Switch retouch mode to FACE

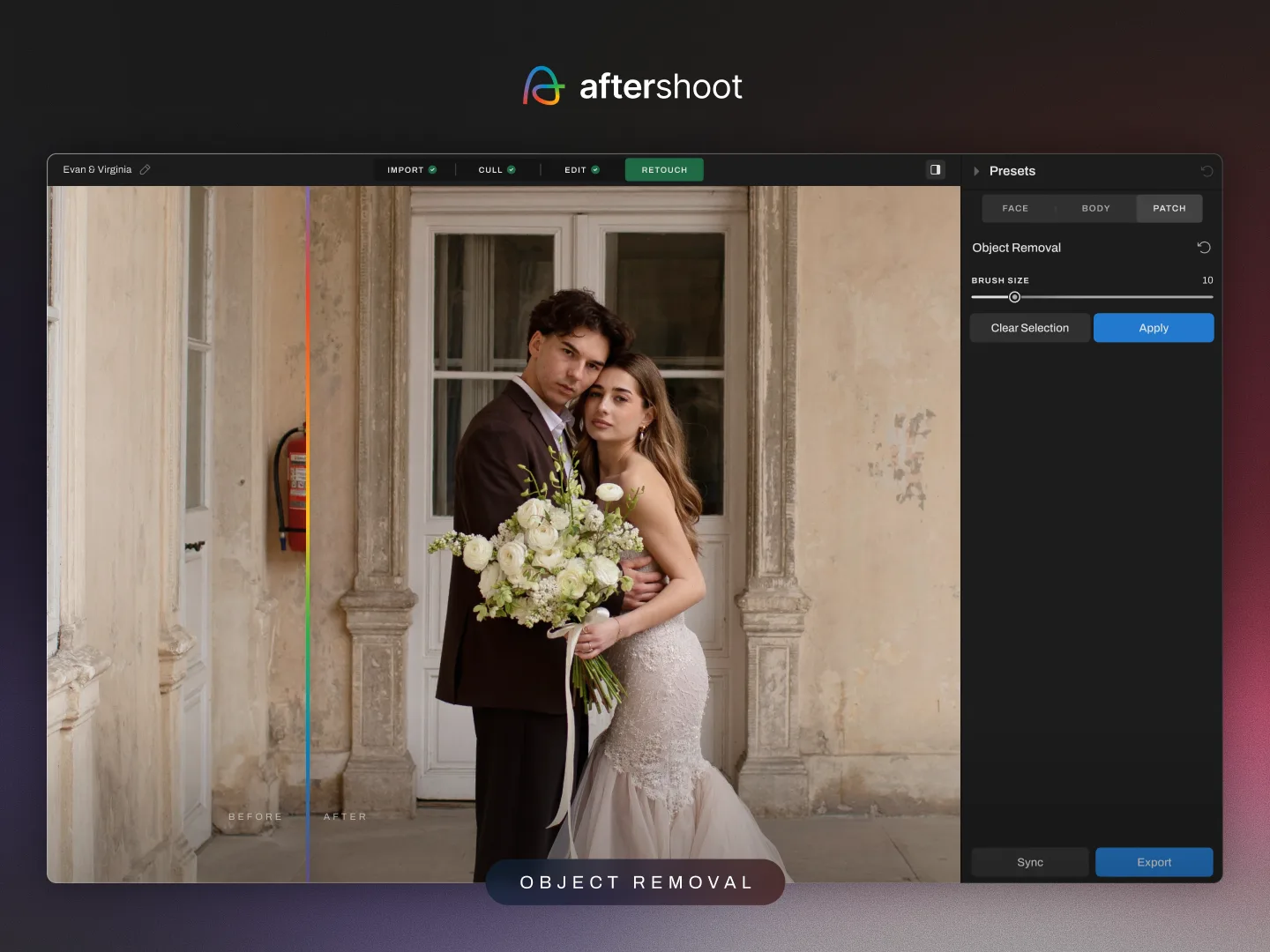[1015, 208]
